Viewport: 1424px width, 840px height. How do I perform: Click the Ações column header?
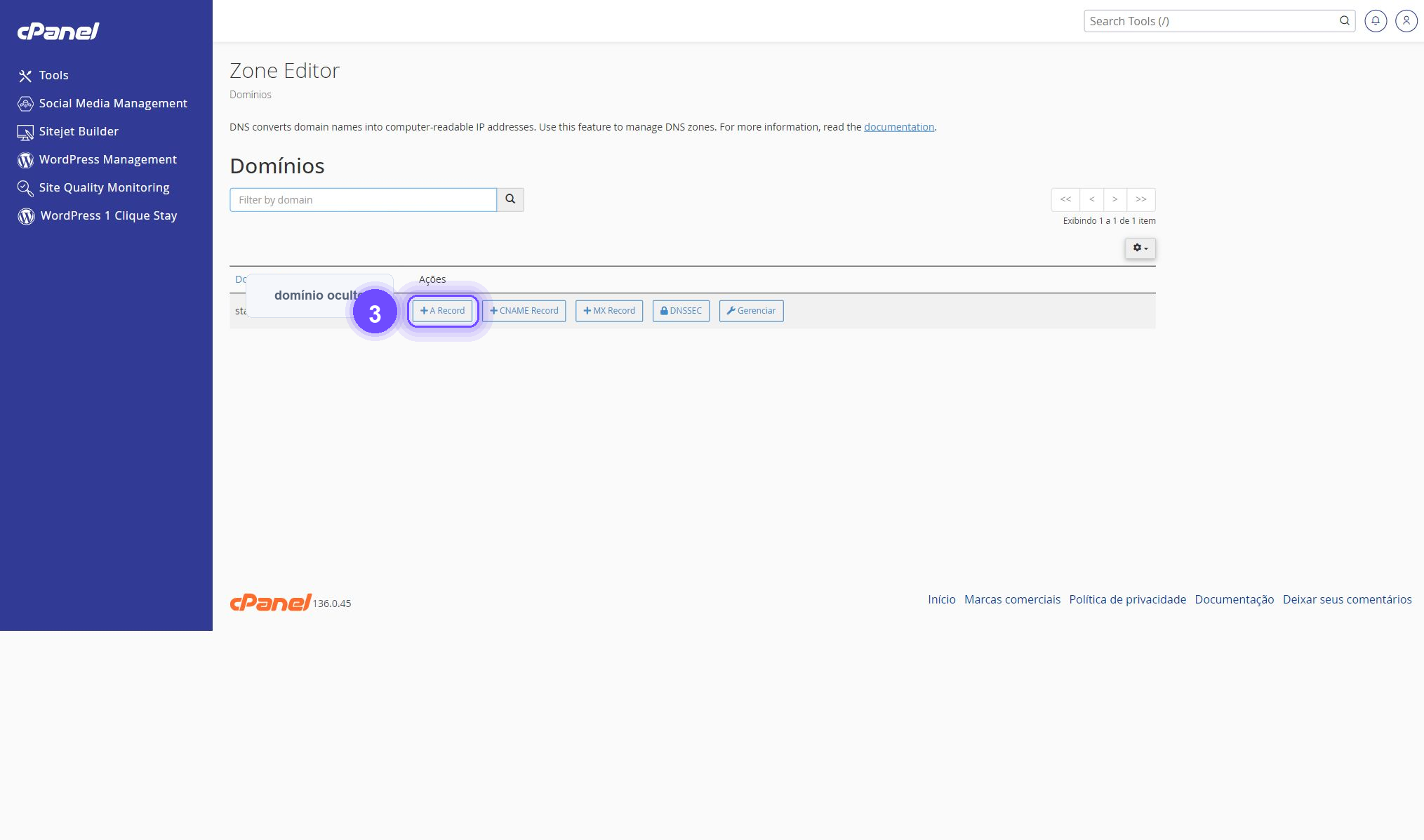(x=432, y=279)
